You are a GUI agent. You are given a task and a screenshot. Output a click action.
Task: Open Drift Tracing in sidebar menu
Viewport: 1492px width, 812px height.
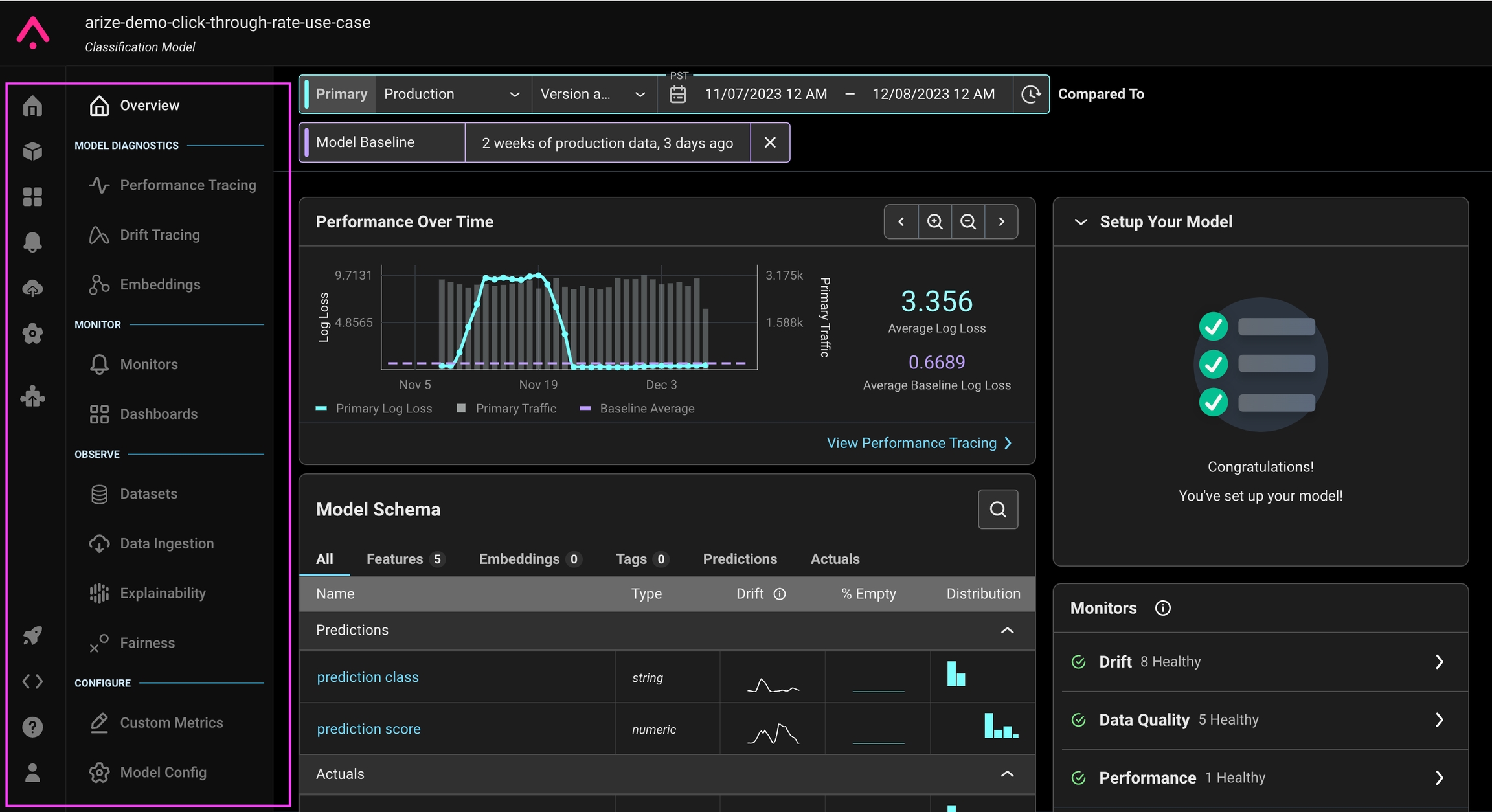click(x=159, y=235)
